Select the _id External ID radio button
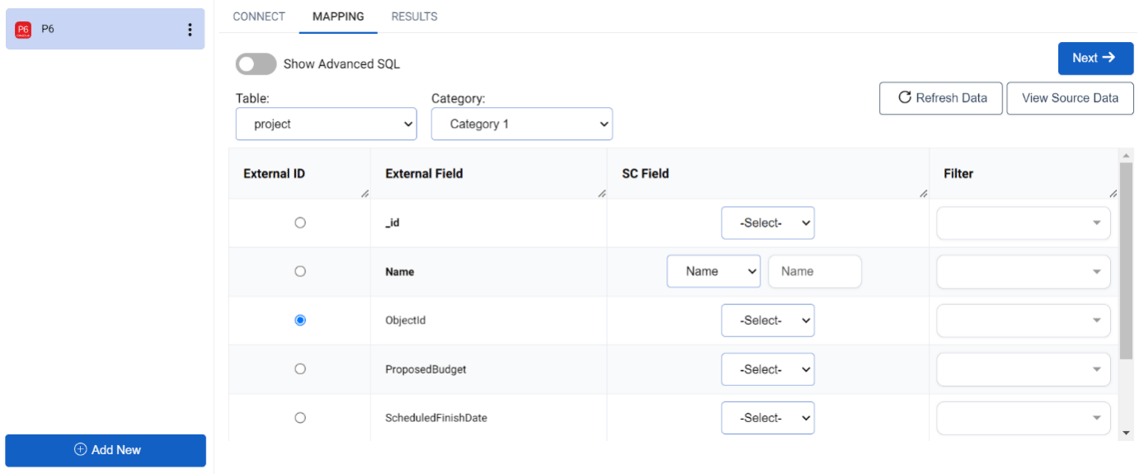The image size is (1144, 474). [300, 223]
